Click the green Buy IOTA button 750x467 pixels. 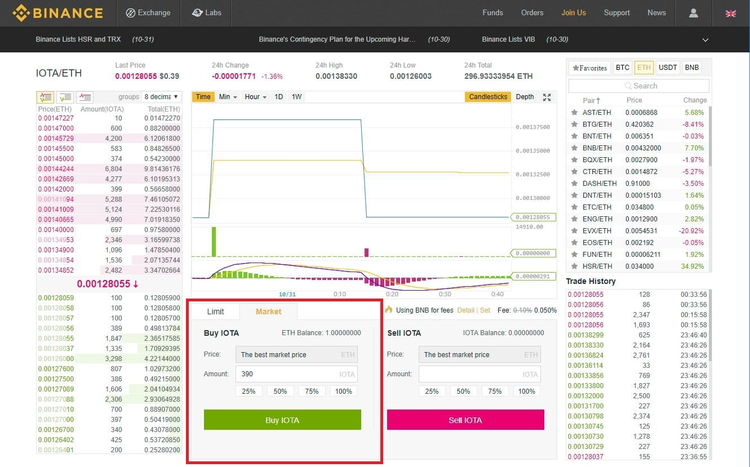click(x=282, y=420)
